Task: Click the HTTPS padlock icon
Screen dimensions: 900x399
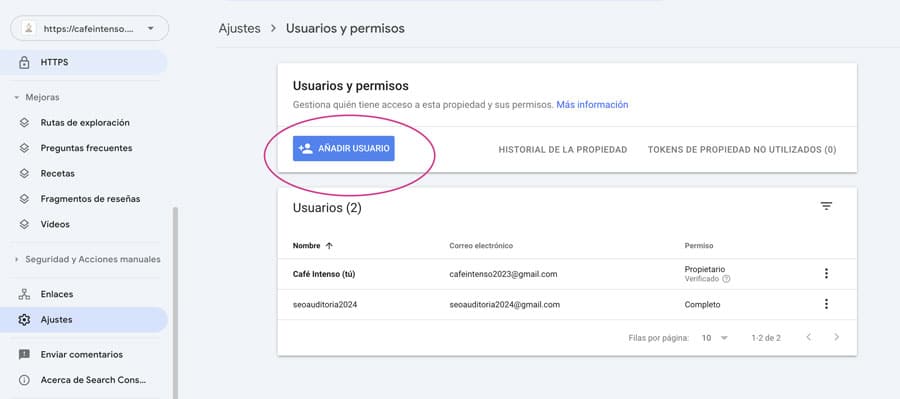Action: (x=24, y=62)
